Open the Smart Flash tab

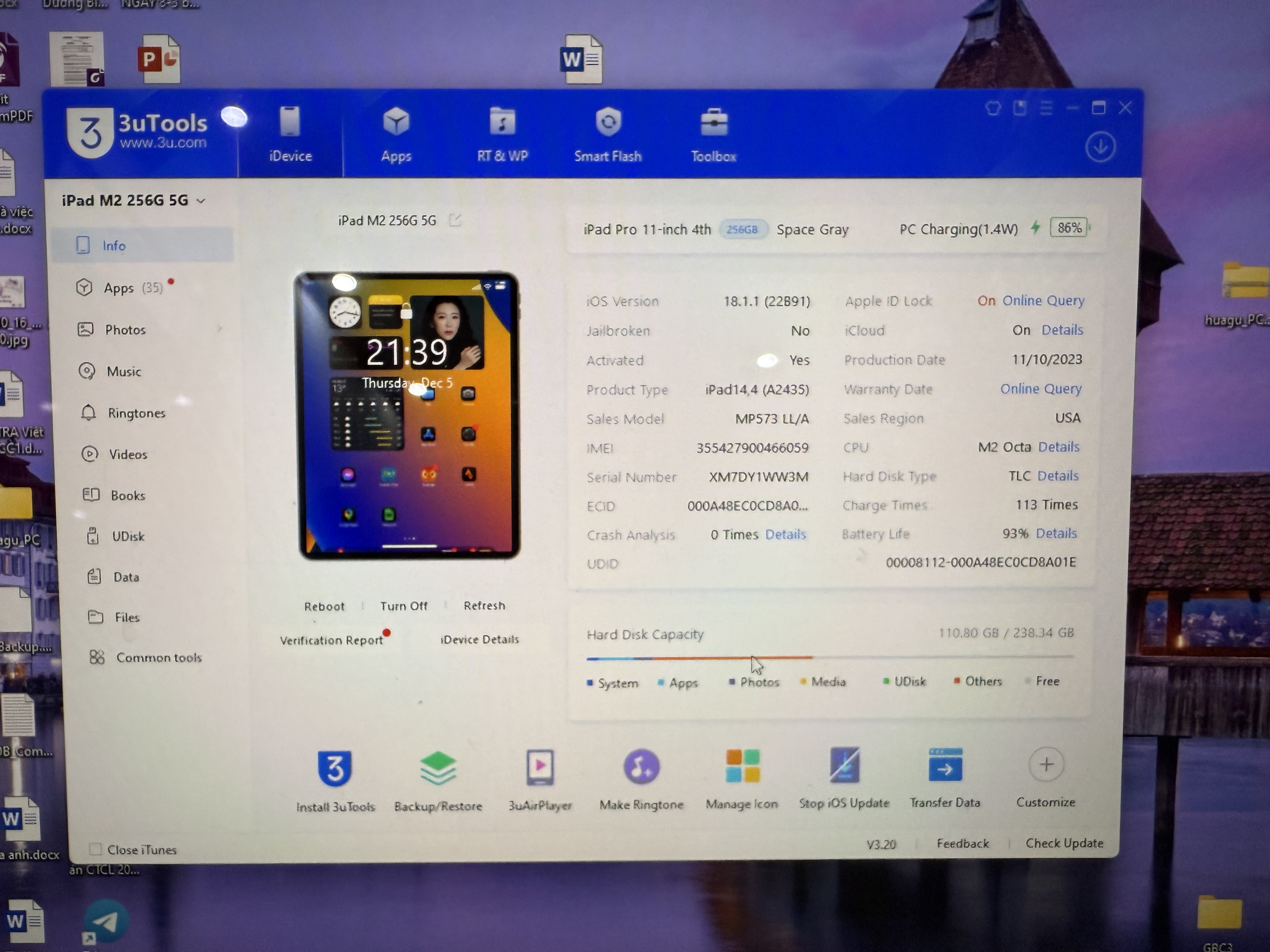(x=608, y=135)
